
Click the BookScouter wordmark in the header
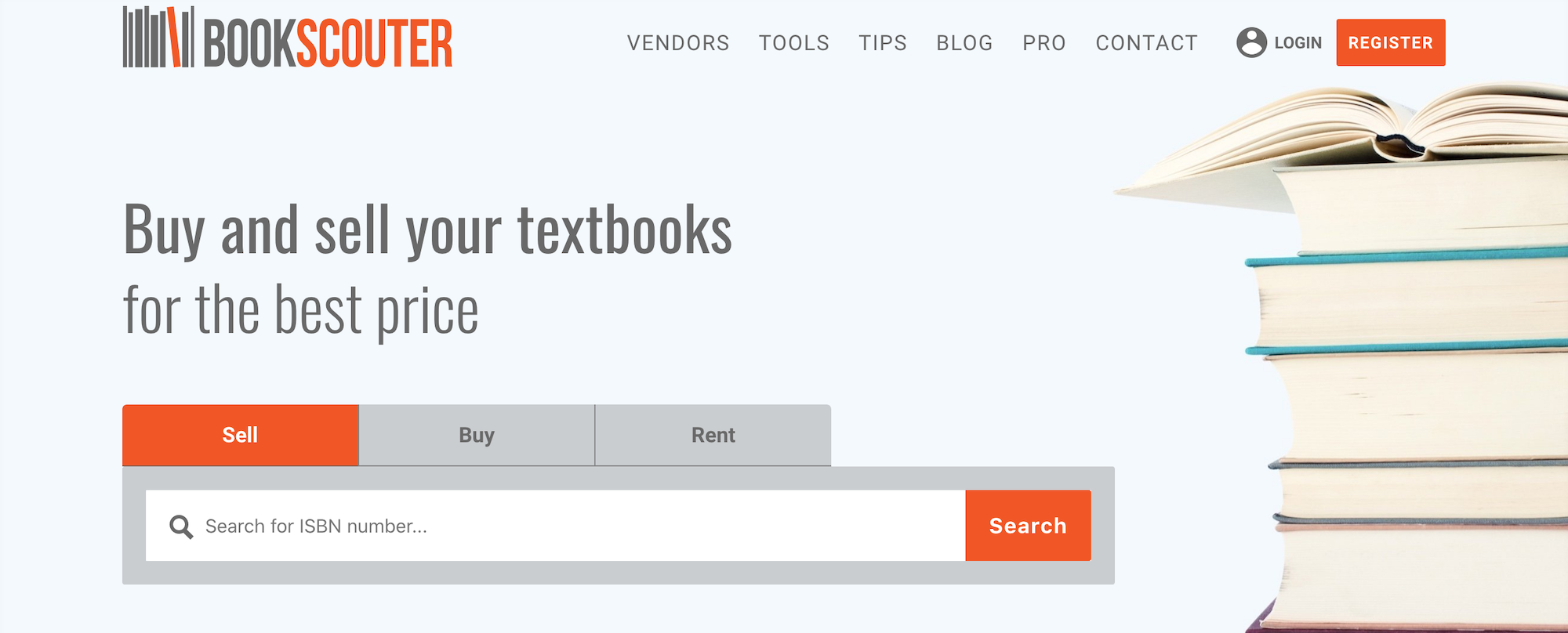[x=328, y=43]
